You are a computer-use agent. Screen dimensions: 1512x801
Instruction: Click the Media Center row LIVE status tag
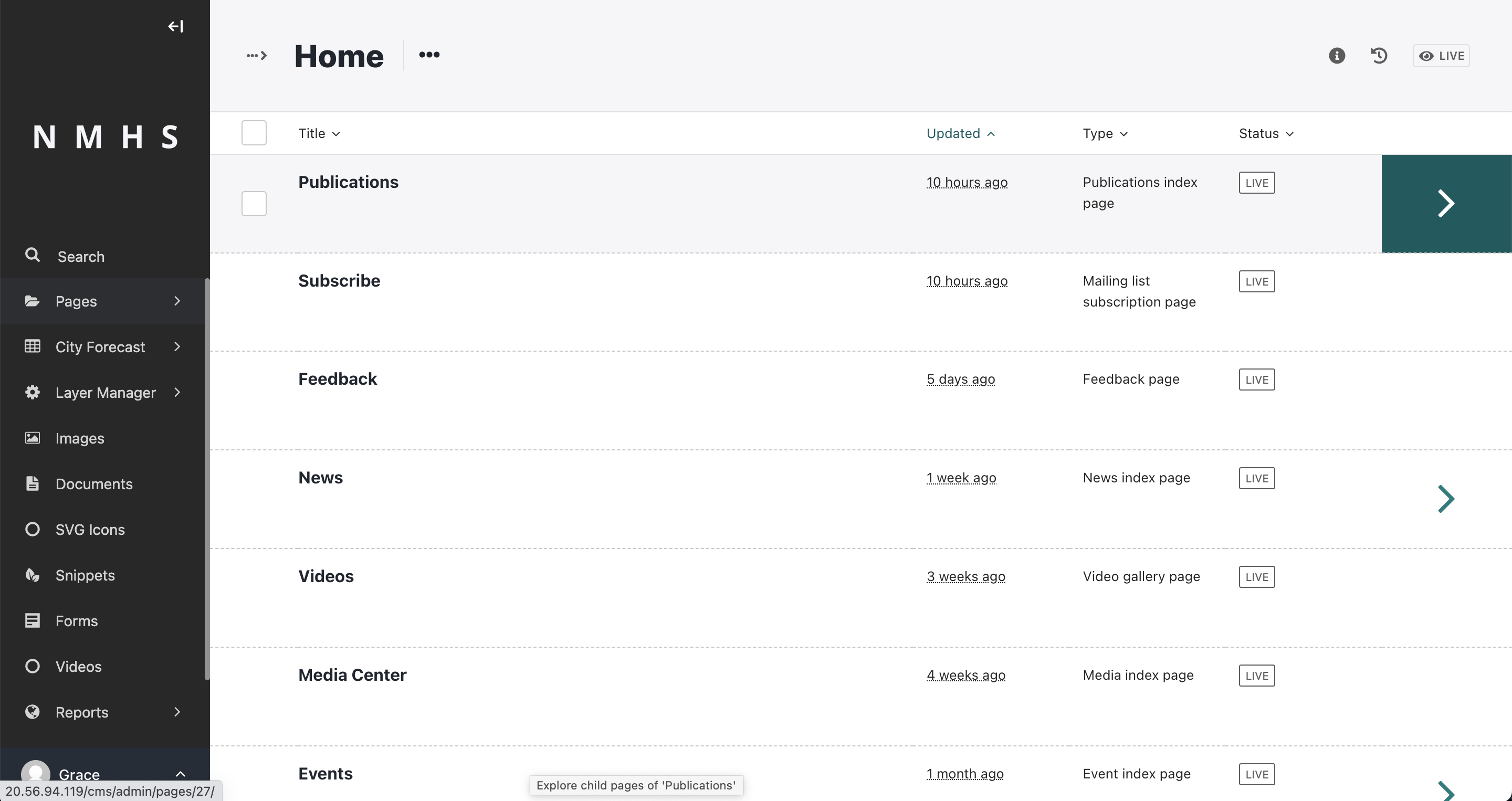1257,676
